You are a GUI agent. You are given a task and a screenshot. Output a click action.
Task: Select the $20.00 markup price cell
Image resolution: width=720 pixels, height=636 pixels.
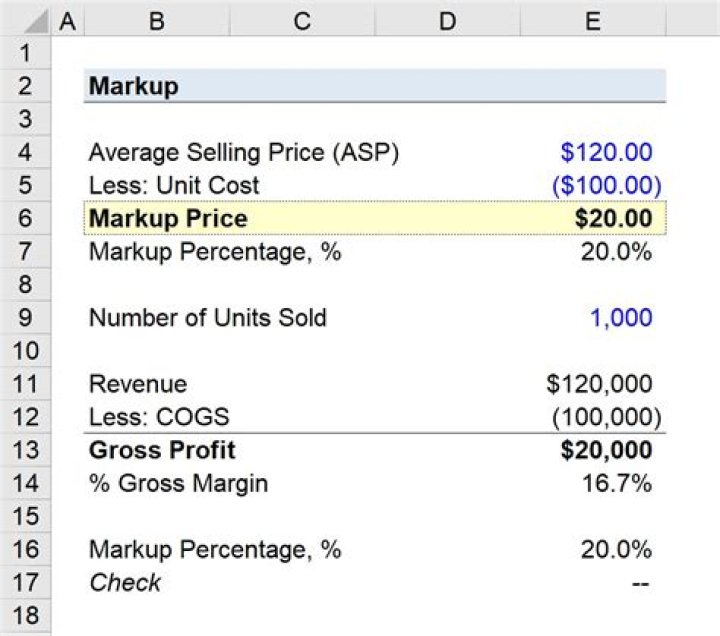coord(613,219)
